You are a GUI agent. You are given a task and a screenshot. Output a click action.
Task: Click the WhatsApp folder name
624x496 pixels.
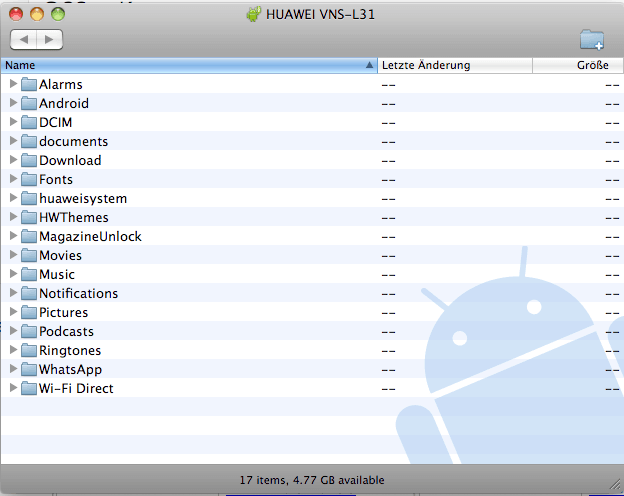tap(70, 369)
